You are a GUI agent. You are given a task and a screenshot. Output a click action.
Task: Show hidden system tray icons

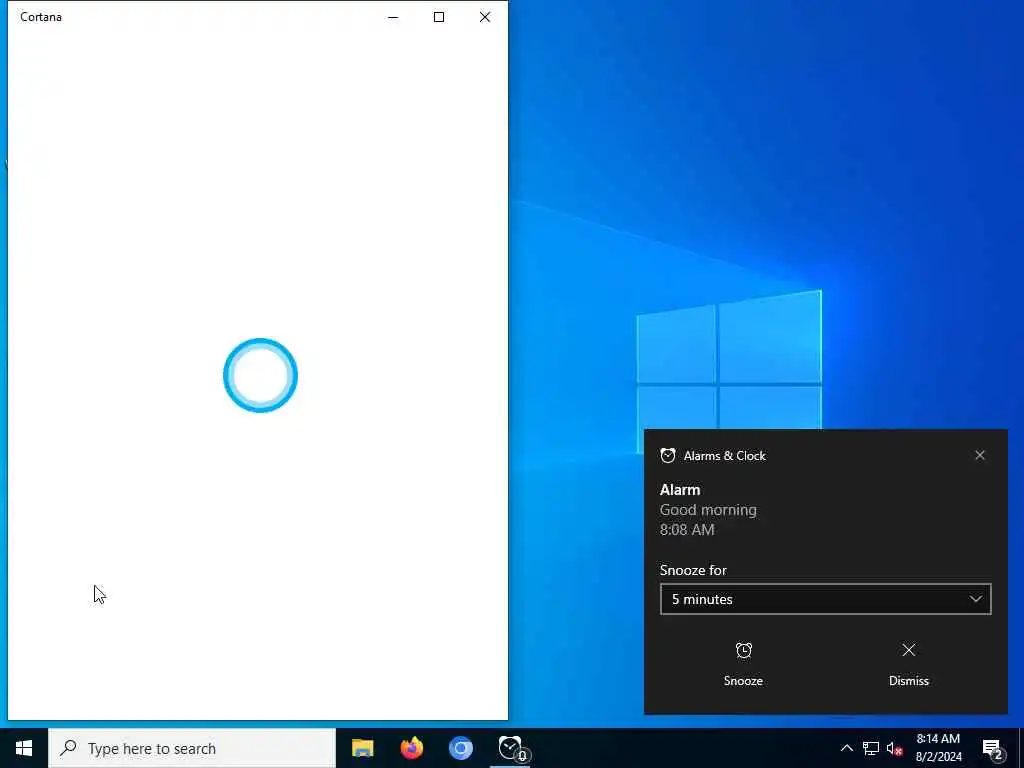pos(846,748)
